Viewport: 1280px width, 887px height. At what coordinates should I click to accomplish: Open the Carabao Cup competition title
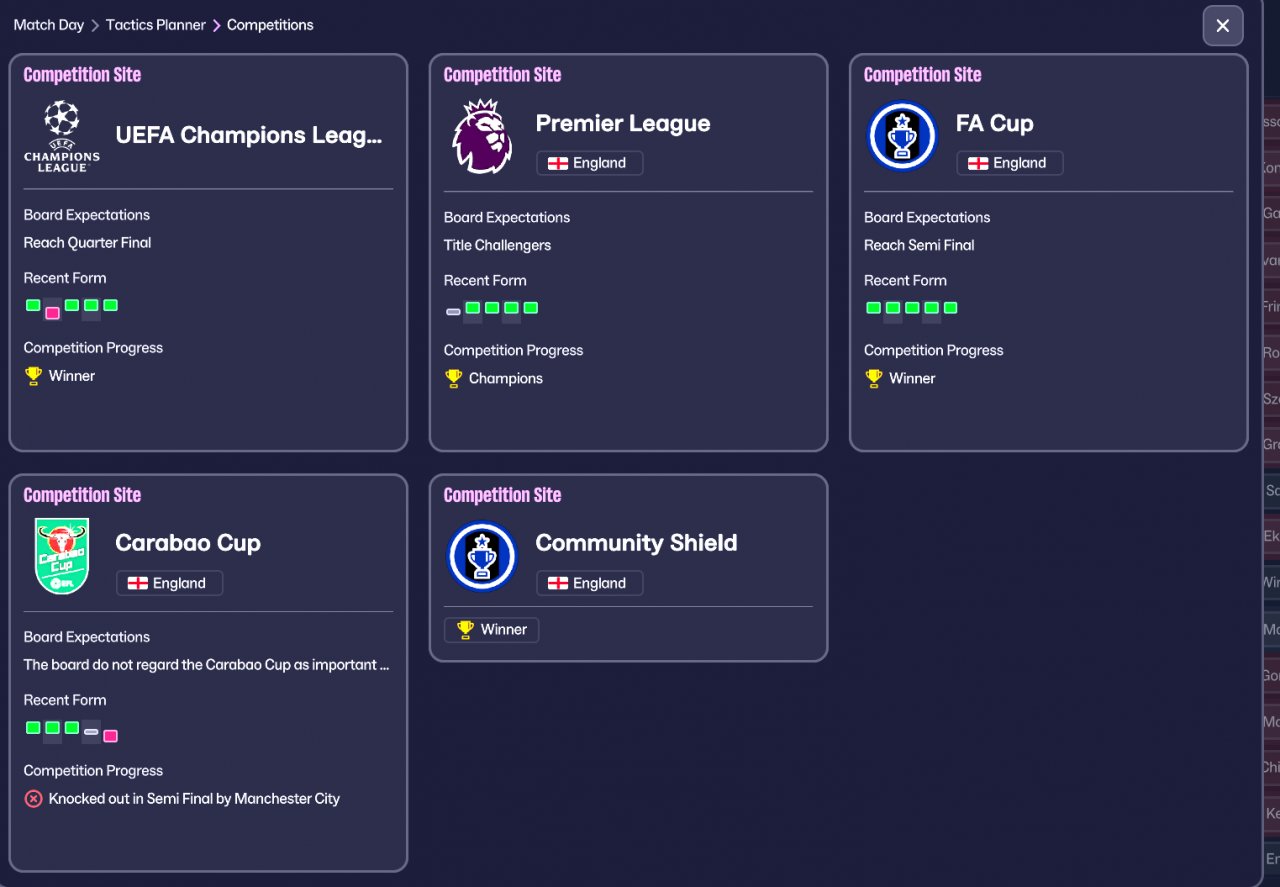(x=188, y=543)
